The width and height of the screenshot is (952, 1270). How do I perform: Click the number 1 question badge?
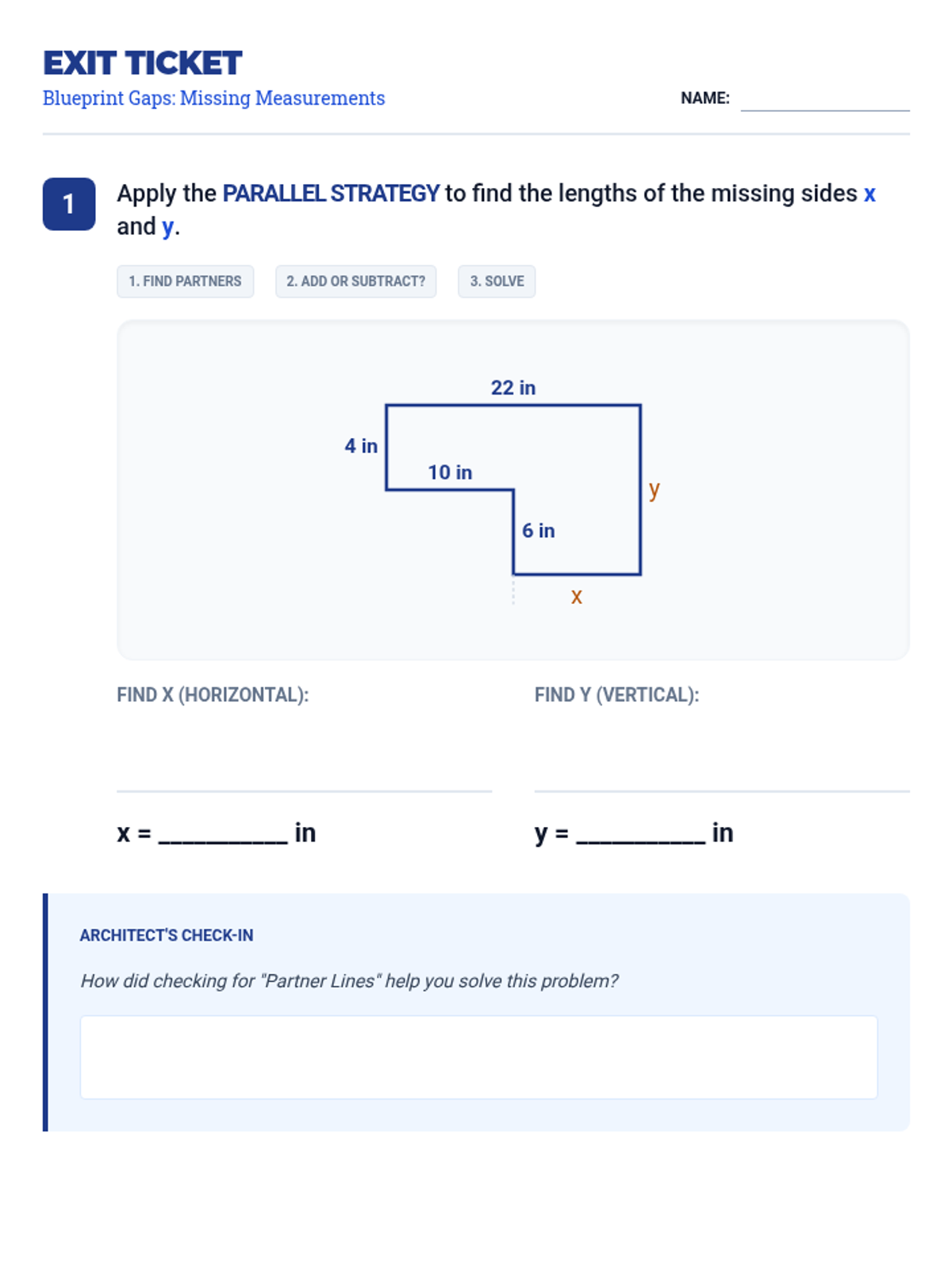click(69, 204)
